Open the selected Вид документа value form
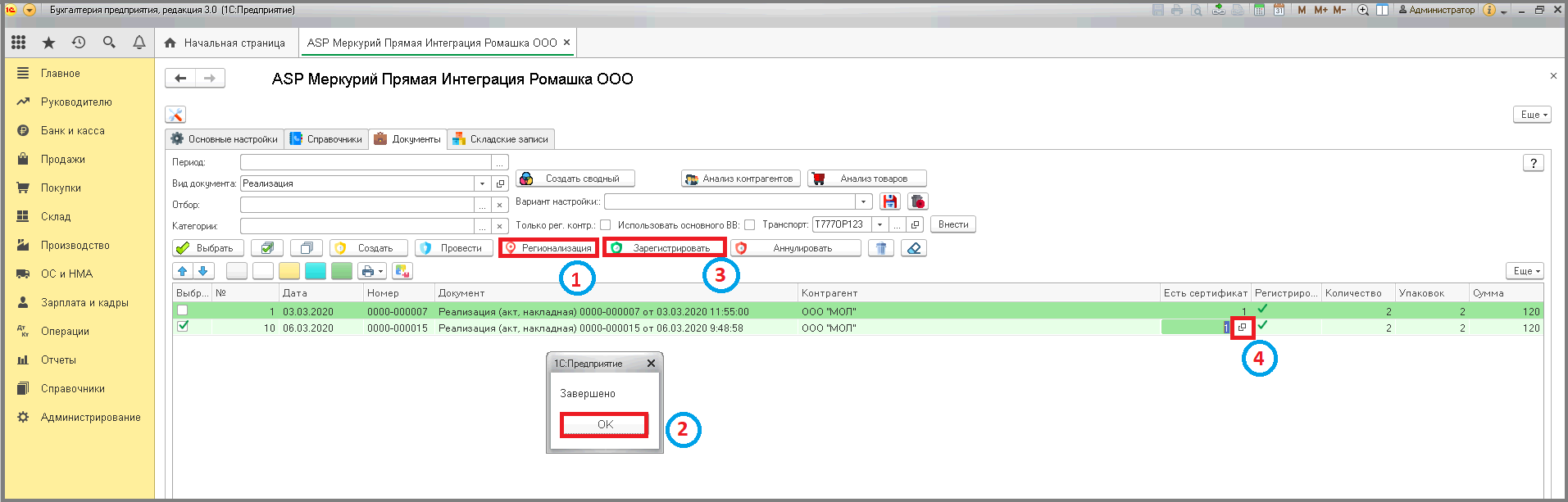This screenshot has height=502, width=1568. pyautogui.click(x=500, y=183)
